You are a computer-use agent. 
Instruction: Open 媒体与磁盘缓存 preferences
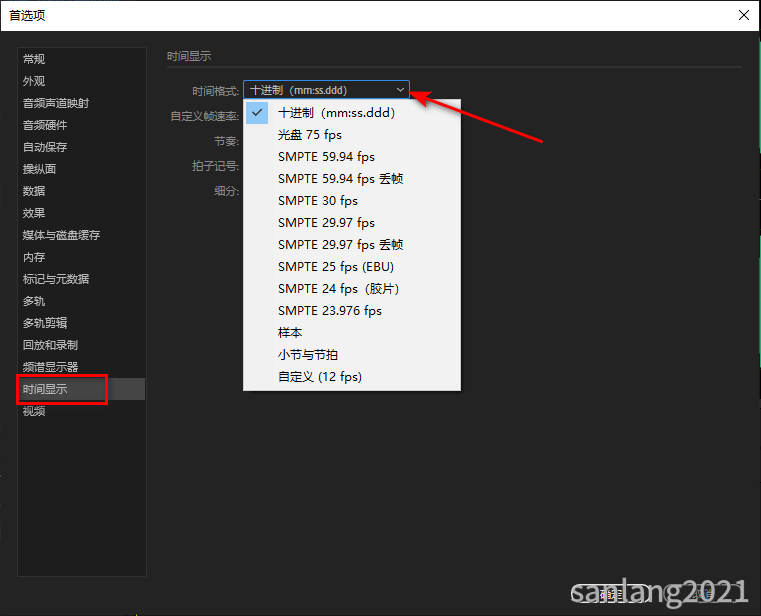click(61, 235)
